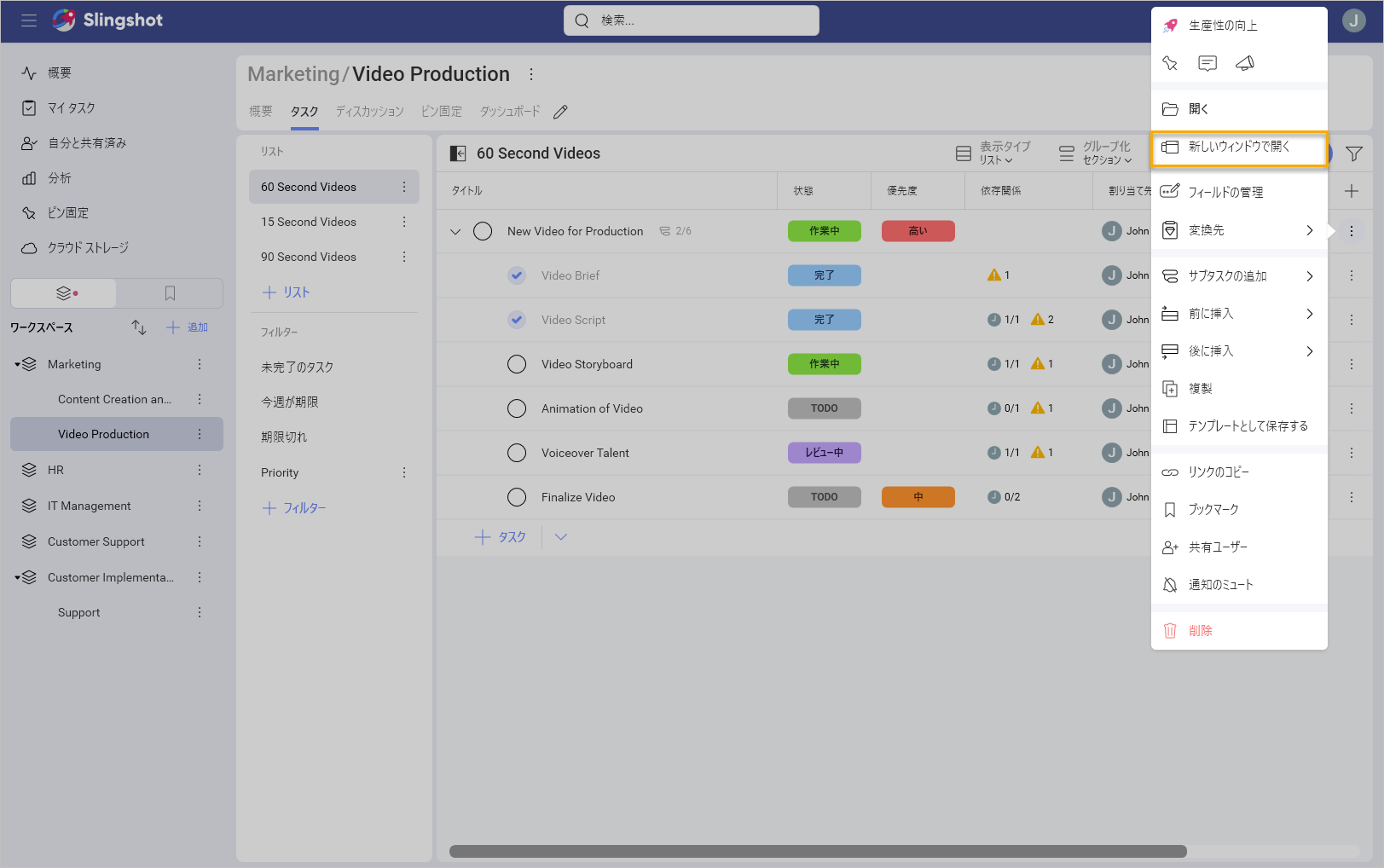Image resolution: width=1384 pixels, height=868 pixels.
Task: Click the ＋ タスク add task button
Action: pyautogui.click(x=501, y=537)
